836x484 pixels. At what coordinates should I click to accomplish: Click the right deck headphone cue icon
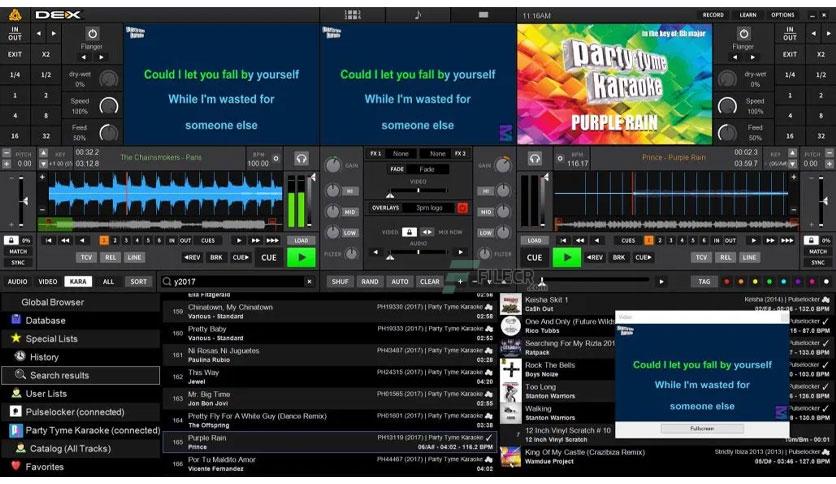[x=535, y=158]
